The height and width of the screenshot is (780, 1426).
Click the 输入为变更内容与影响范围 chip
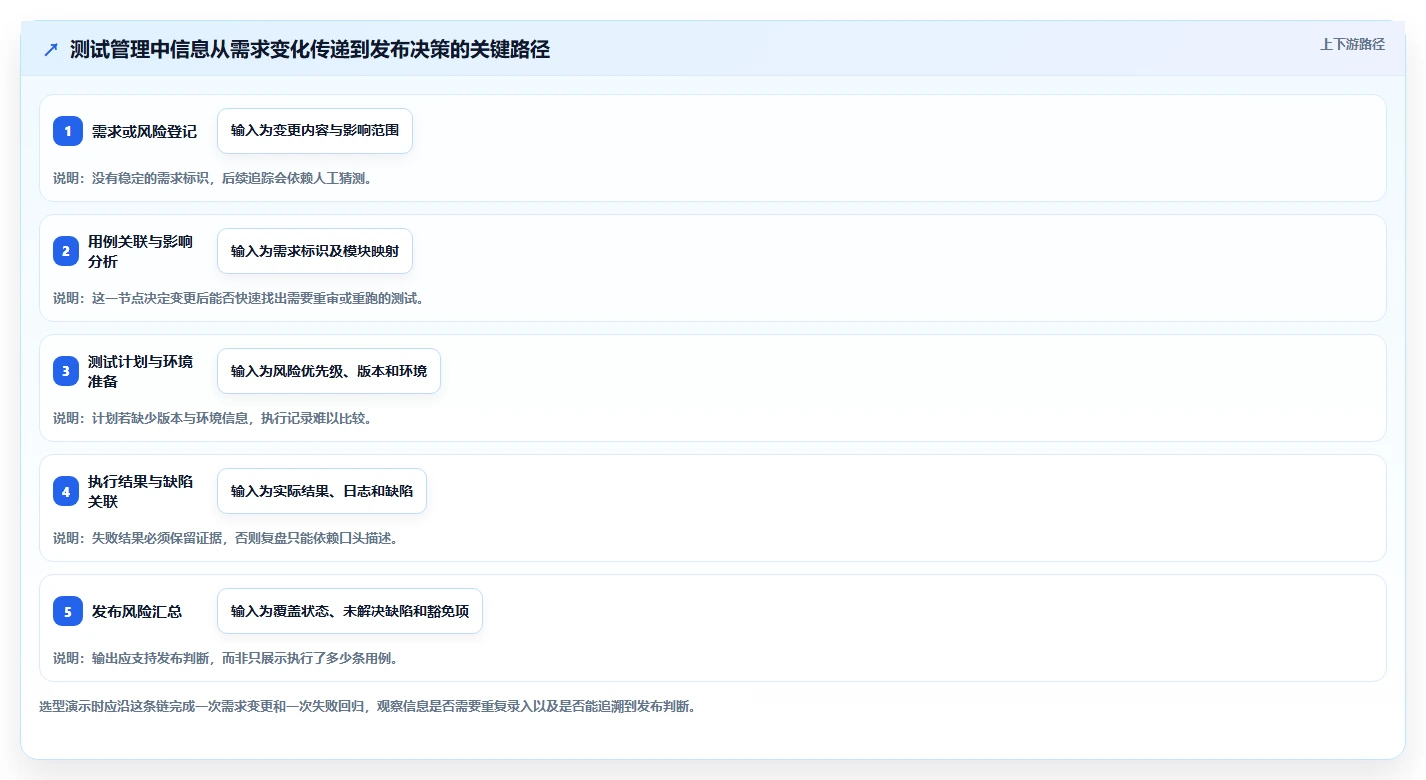pyautogui.click(x=315, y=131)
